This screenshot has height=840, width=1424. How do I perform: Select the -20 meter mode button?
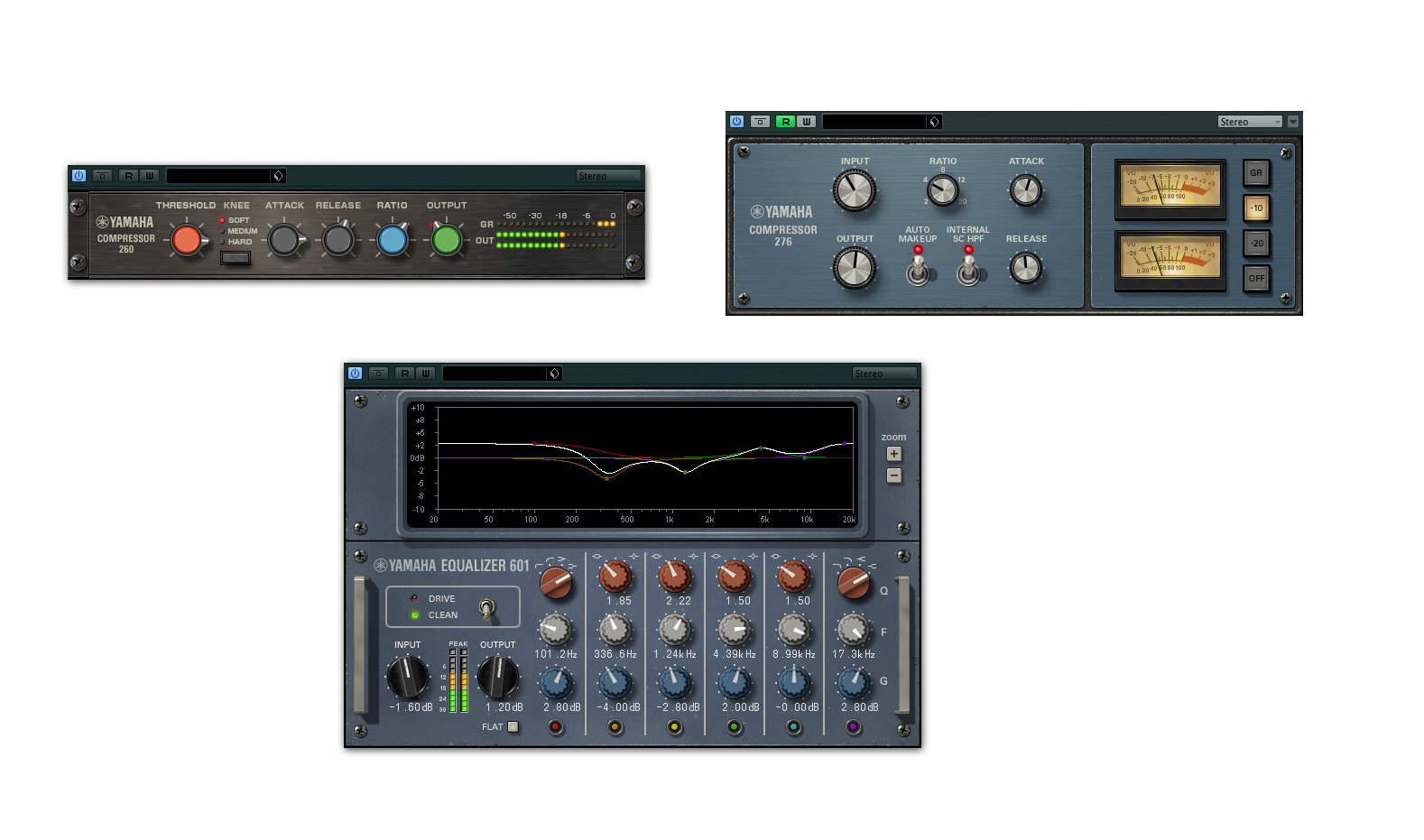[1256, 243]
